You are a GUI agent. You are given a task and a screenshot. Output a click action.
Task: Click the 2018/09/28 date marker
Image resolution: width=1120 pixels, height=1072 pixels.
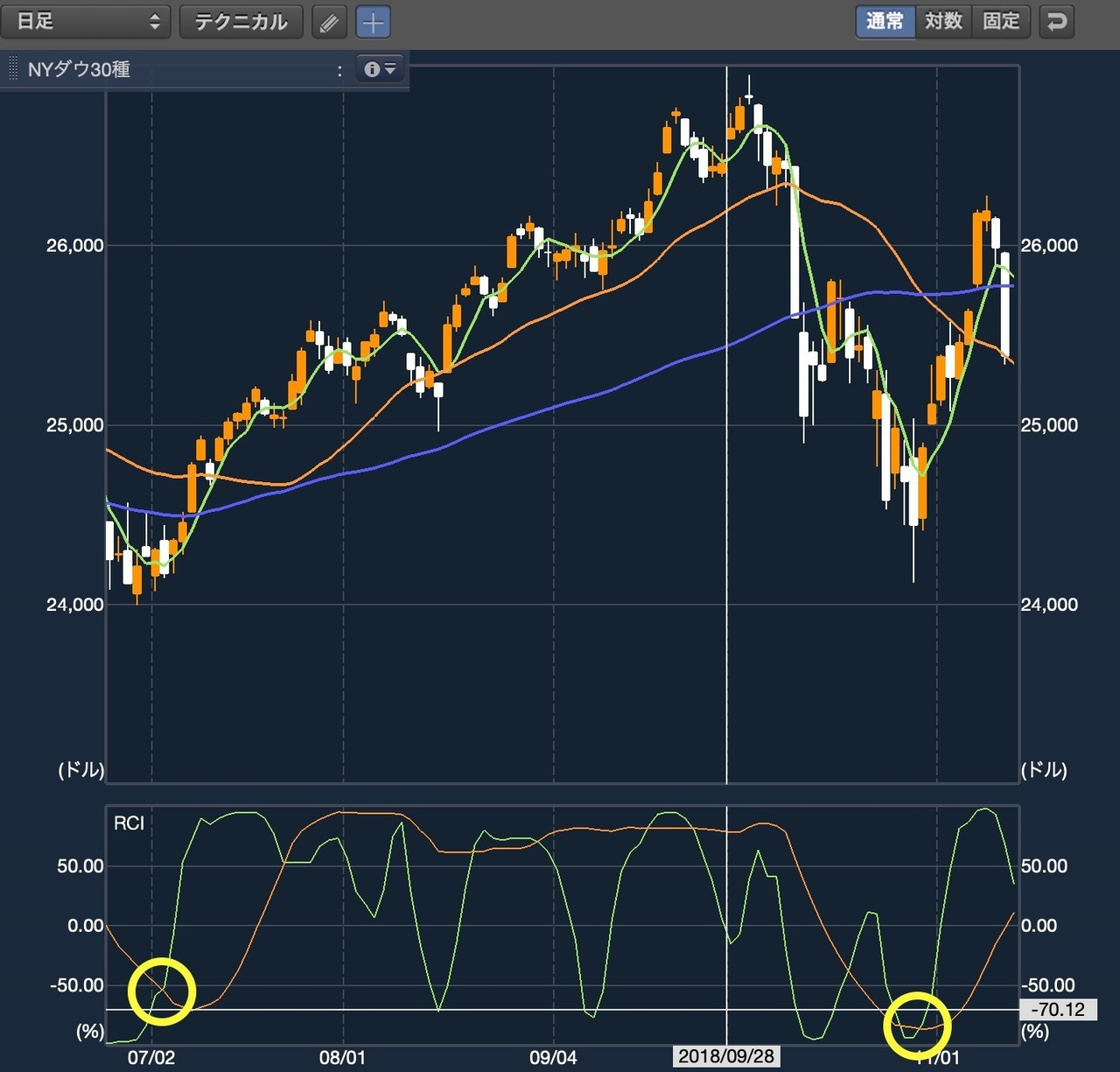726,1056
